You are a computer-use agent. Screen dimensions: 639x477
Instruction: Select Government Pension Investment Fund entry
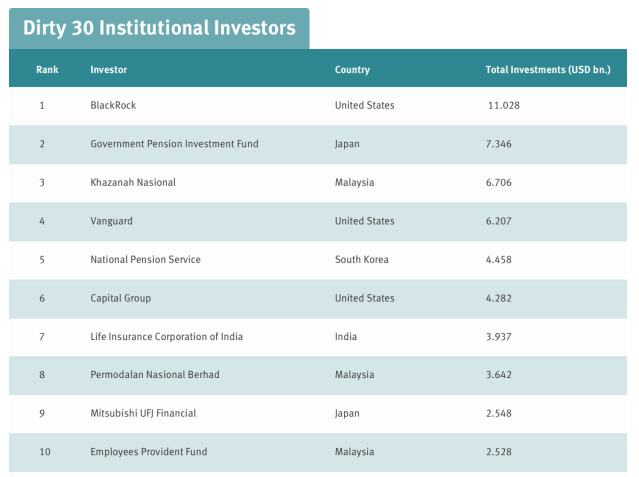pos(174,144)
